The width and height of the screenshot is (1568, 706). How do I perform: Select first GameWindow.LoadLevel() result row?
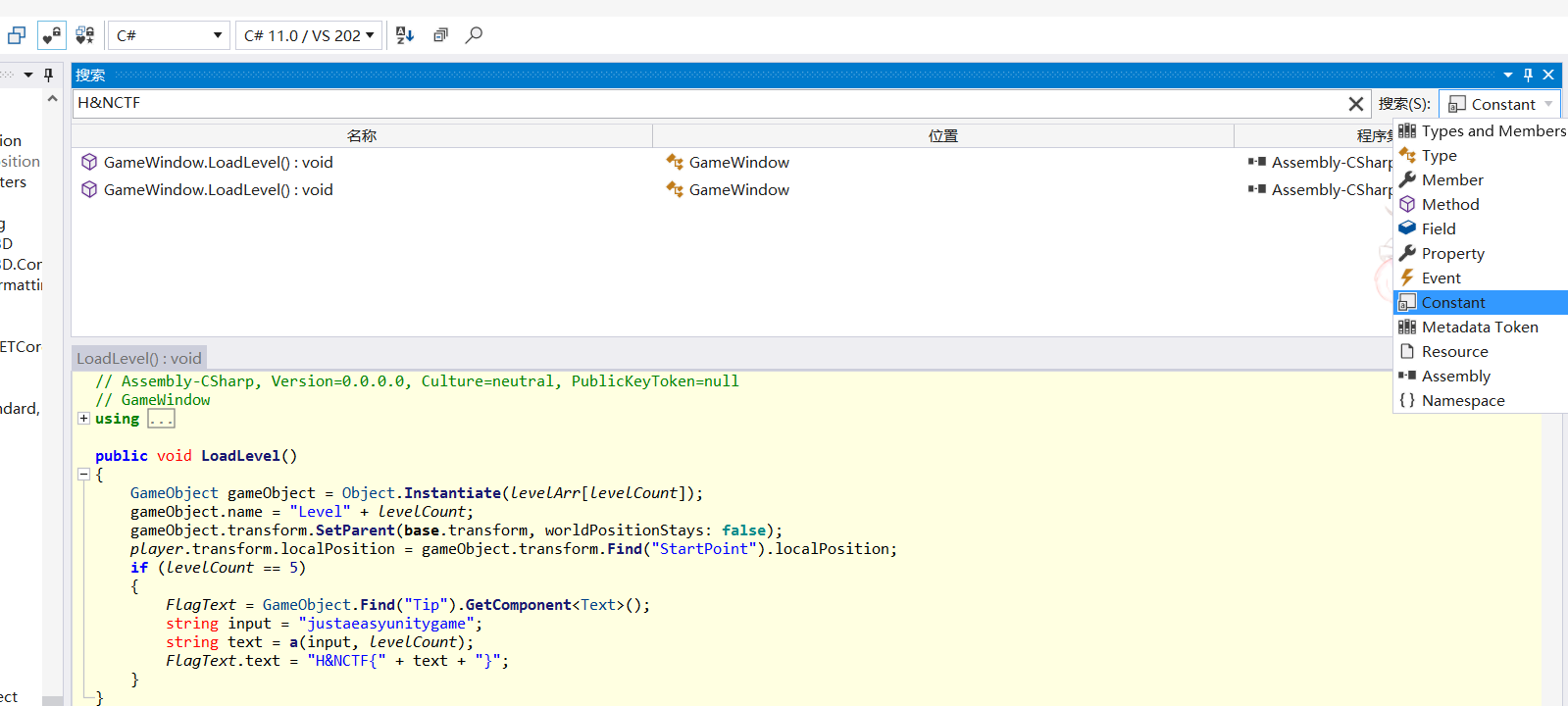tap(732, 162)
